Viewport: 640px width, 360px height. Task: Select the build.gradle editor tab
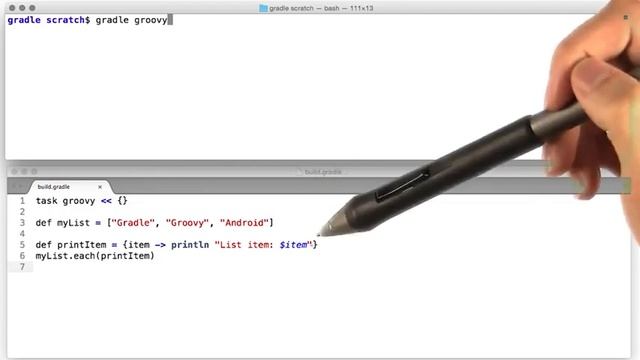[x=69, y=187]
